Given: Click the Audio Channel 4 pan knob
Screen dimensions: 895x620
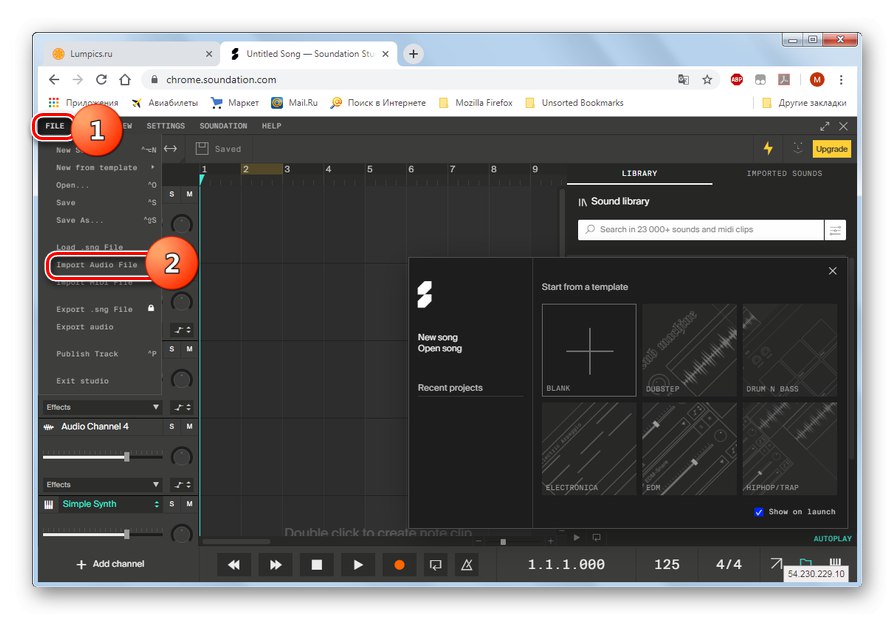Looking at the screenshot, I should tap(182, 457).
